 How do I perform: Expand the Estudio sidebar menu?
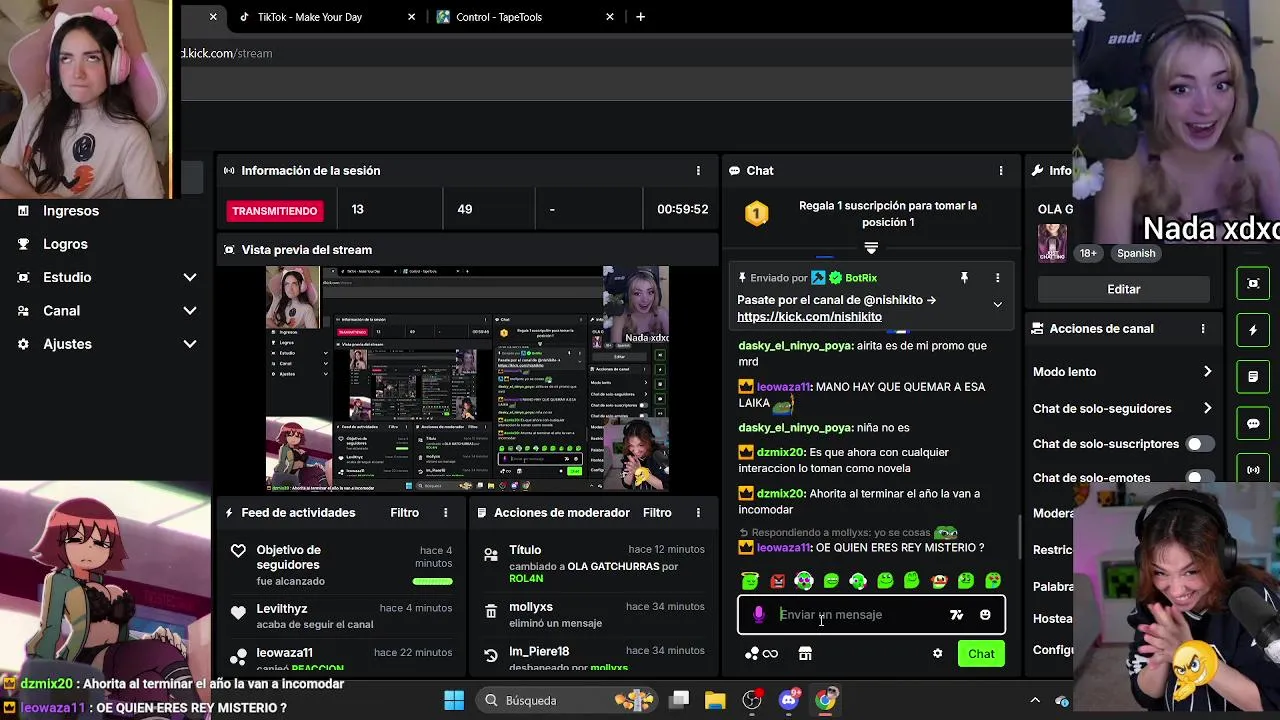(x=107, y=277)
